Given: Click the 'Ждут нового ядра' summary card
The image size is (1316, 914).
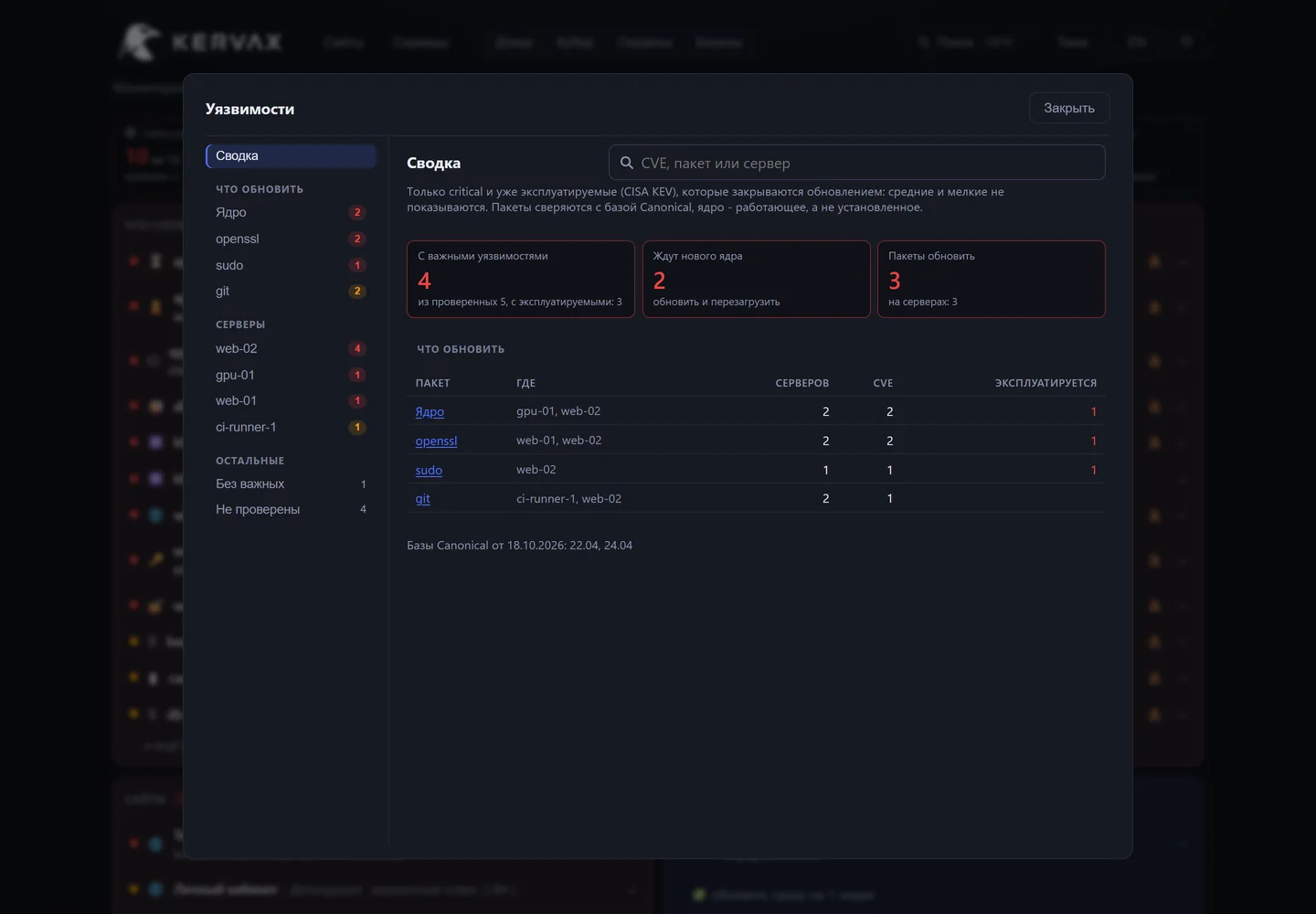Looking at the screenshot, I should click(756, 279).
